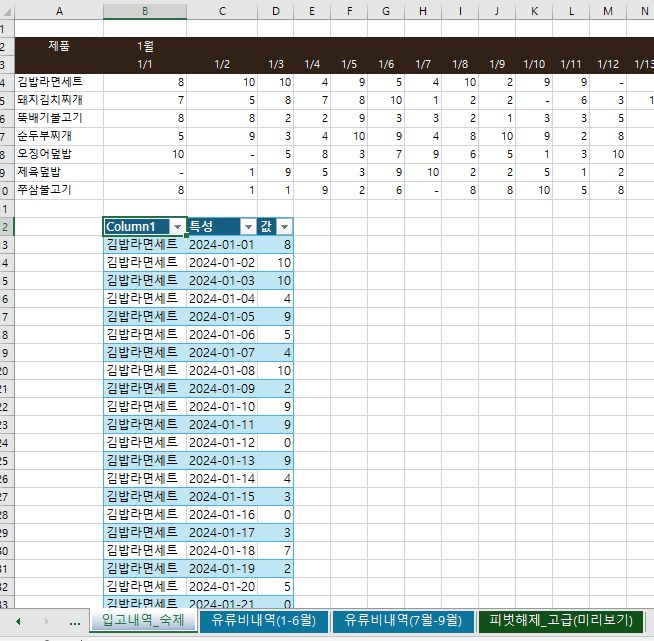Select column D header
654x641 pixels.
pyautogui.click(x=276, y=11)
